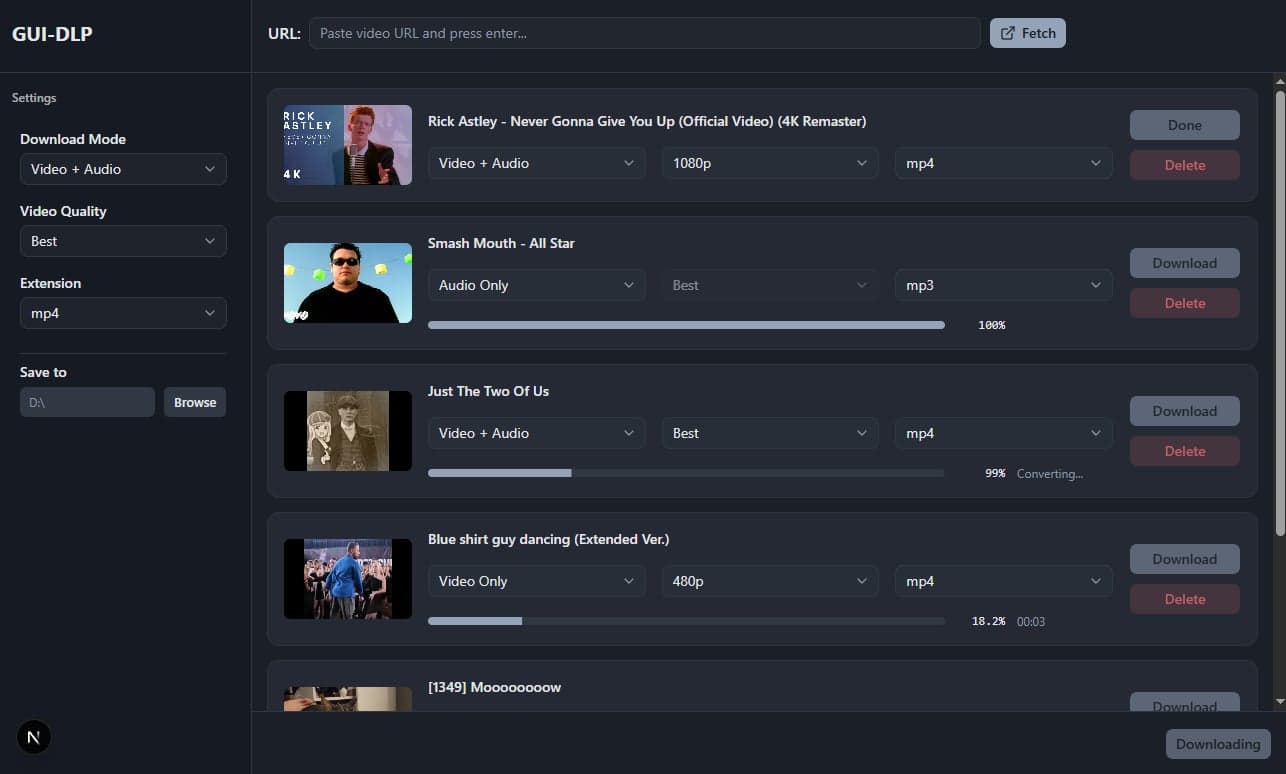The height and width of the screenshot is (774, 1286).
Task: Click the Smash Mouth download progress bar
Action: pyautogui.click(x=686, y=325)
